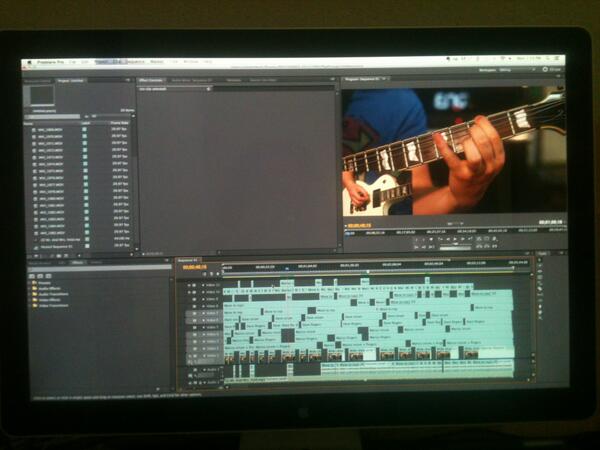Expand the Video 11 track header triangle

tap(203, 285)
